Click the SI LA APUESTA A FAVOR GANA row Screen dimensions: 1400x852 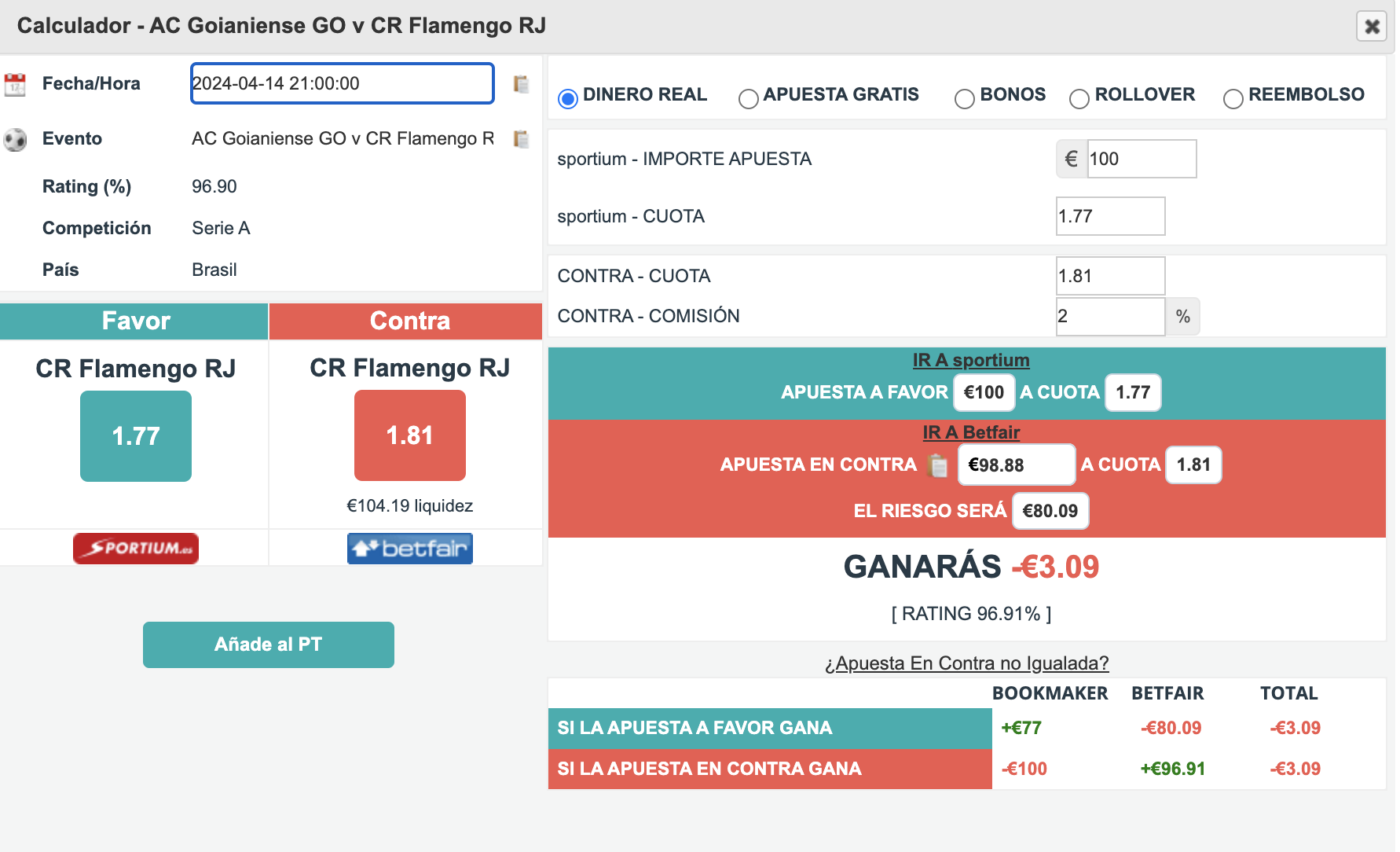click(x=770, y=729)
